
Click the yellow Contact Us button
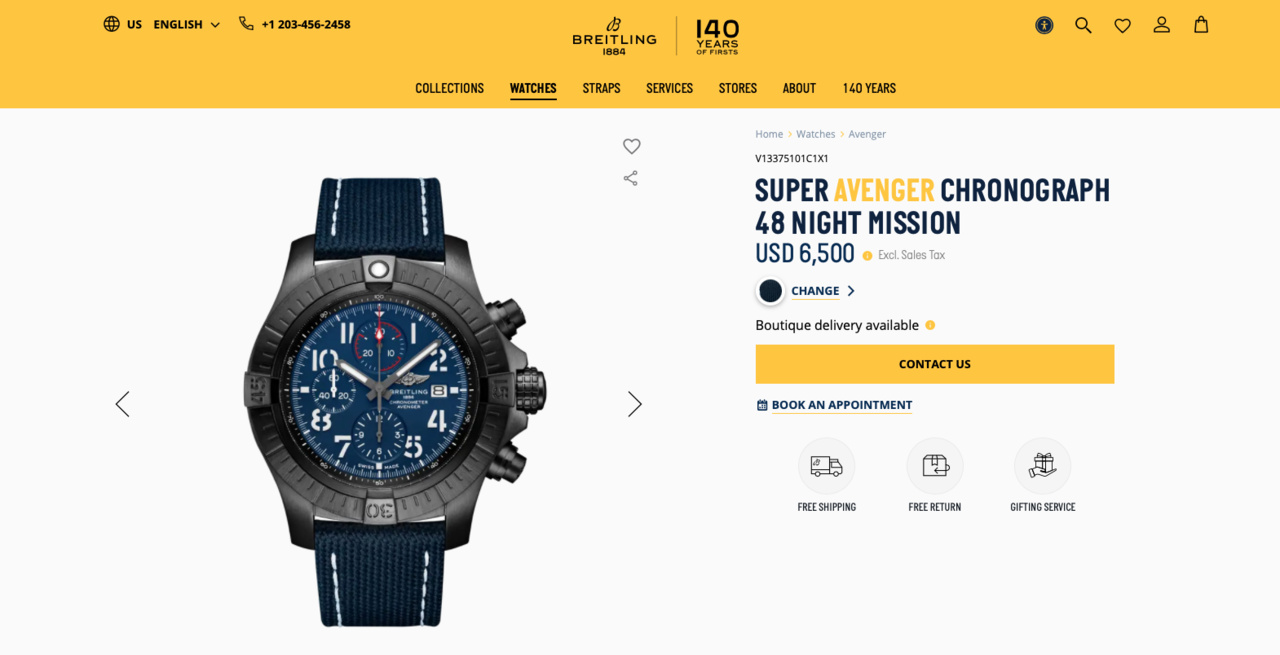click(x=934, y=364)
